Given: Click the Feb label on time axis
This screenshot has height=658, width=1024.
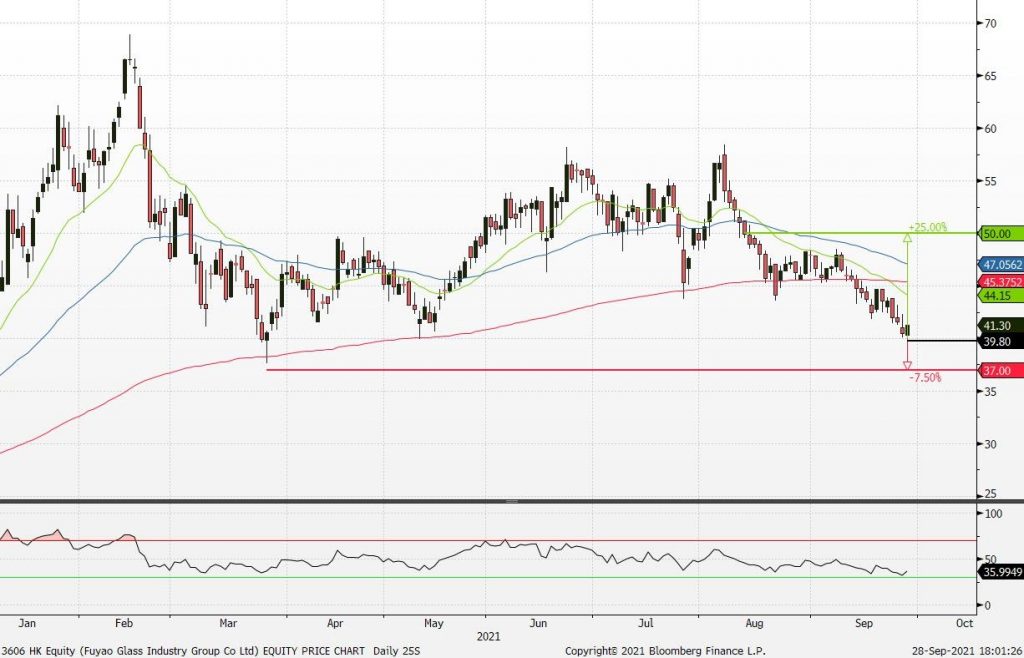Looking at the screenshot, I should pyautogui.click(x=123, y=623).
